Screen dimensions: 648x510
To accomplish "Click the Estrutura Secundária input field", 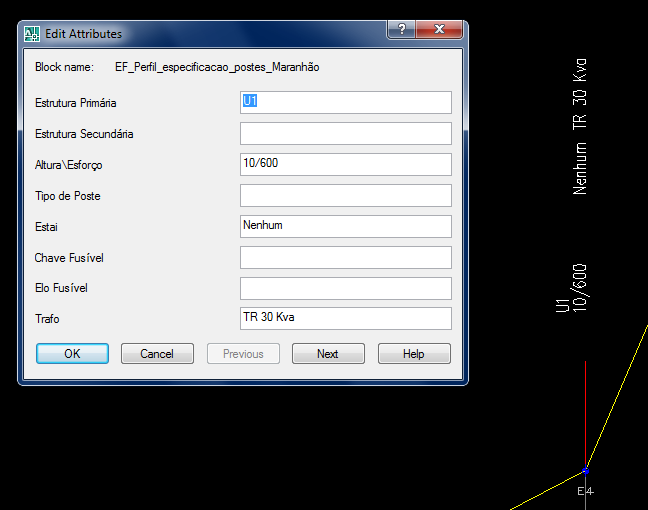I will pyautogui.click(x=346, y=133).
